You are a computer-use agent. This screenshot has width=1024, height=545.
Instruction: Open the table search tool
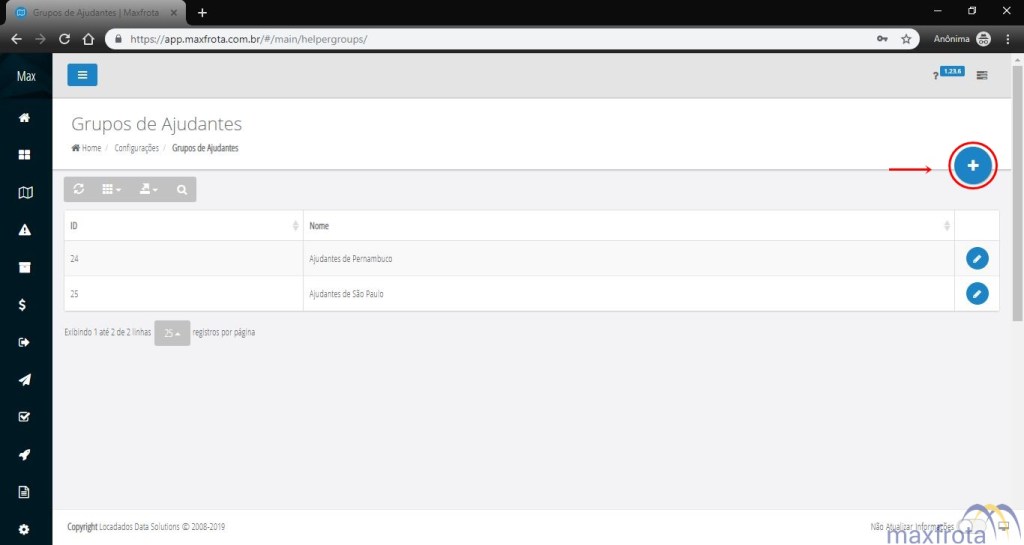(181, 189)
